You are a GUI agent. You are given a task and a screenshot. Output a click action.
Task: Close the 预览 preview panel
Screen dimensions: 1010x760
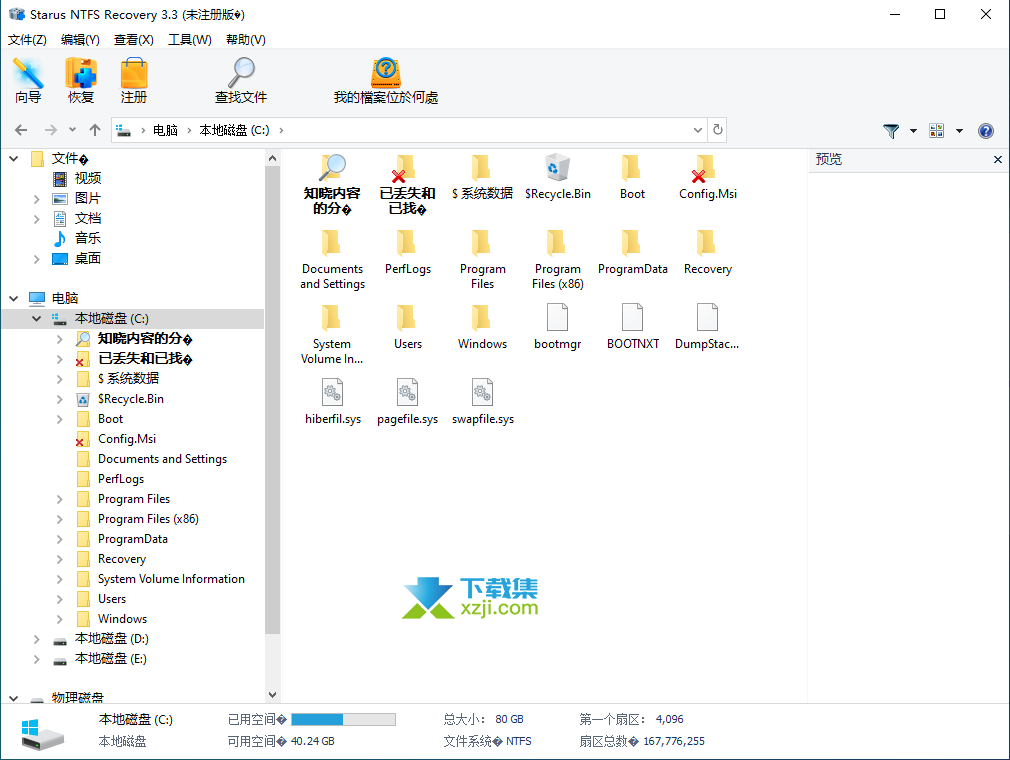point(998,159)
